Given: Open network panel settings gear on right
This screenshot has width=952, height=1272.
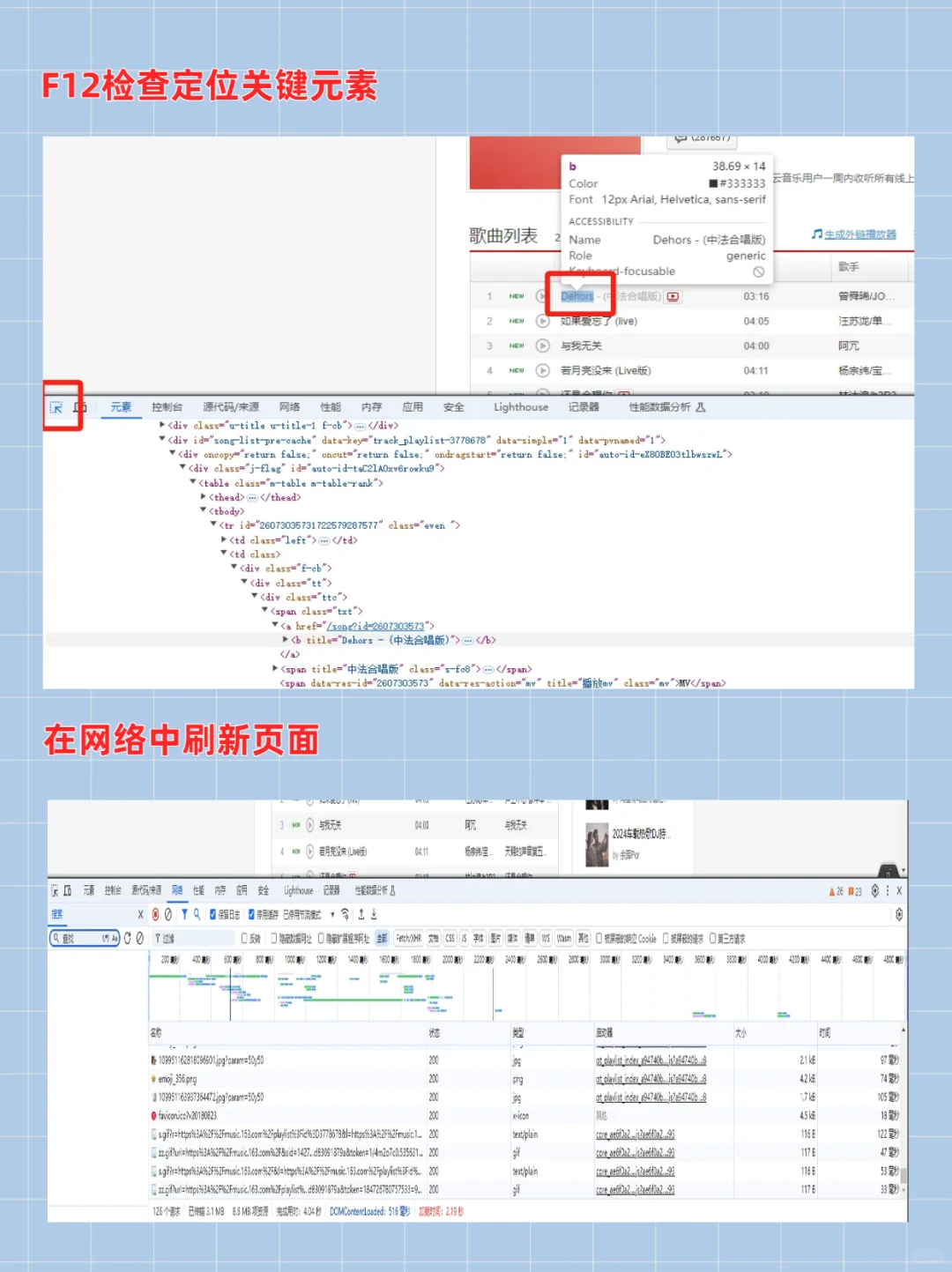Looking at the screenshot, I should point(899,914).
